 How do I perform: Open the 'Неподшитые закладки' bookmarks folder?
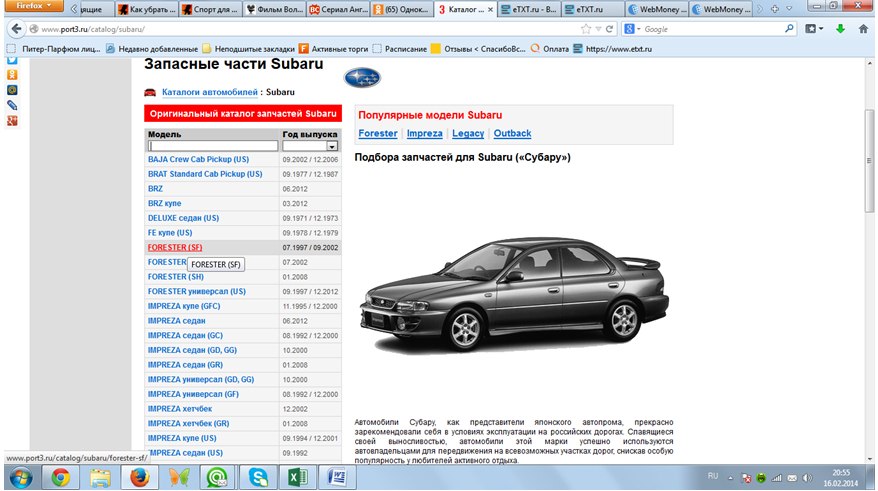click(248, 49)
